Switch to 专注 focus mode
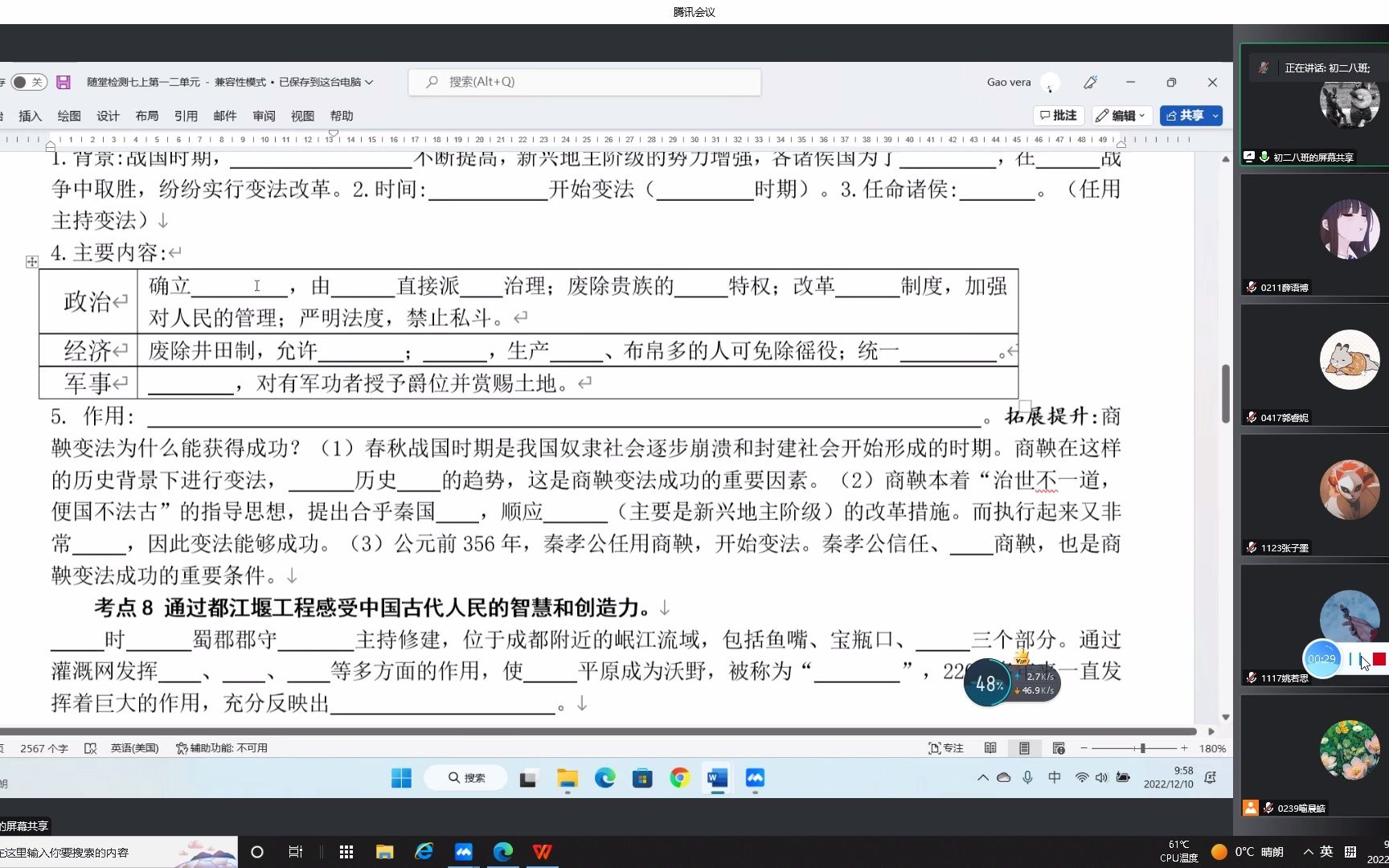Image resolution: width=1389 pixels, height=868 pixels. [946, 748]
